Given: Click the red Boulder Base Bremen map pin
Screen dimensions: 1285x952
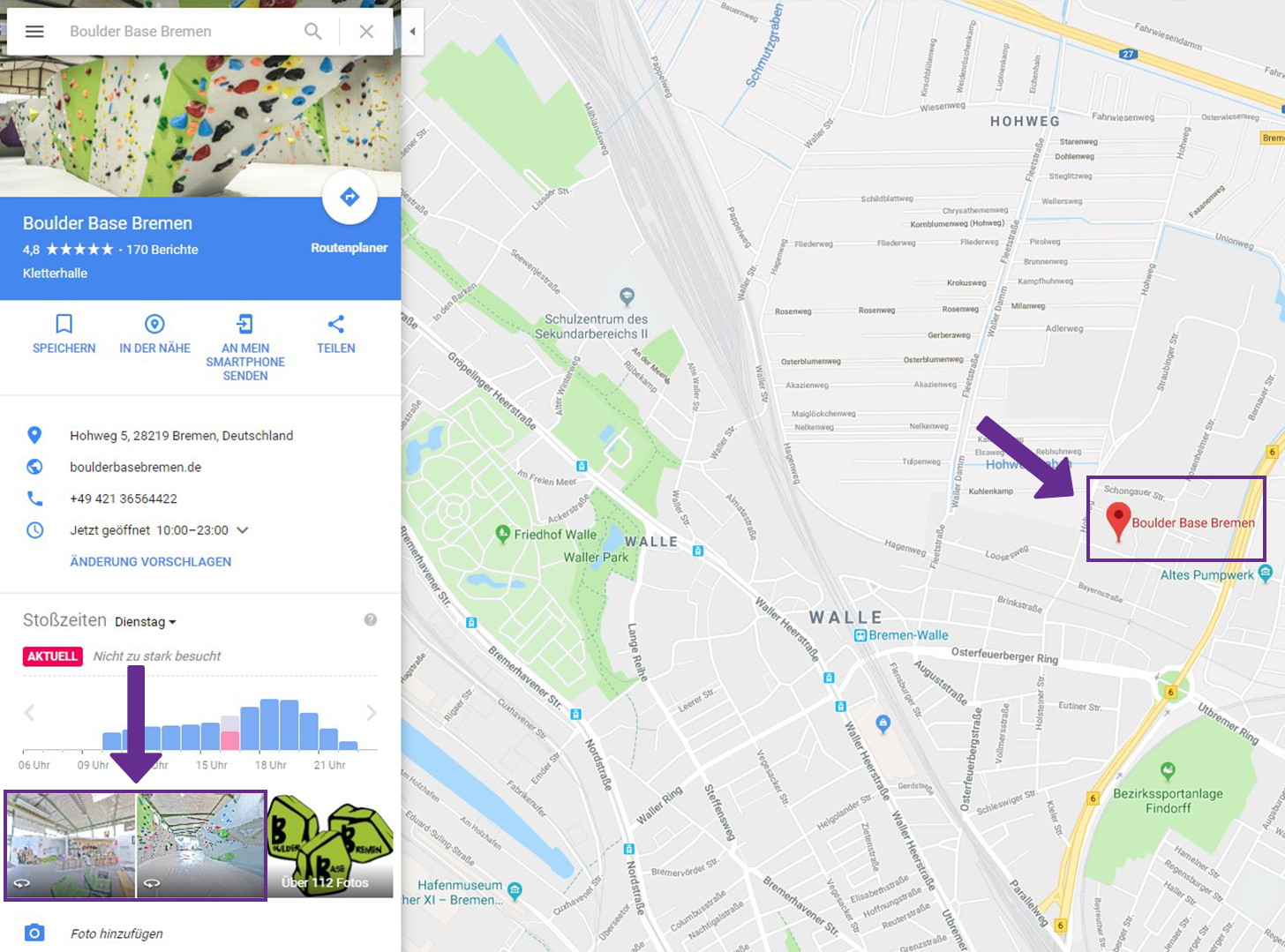Looking at the screenshot, I should click(1118, 521).
